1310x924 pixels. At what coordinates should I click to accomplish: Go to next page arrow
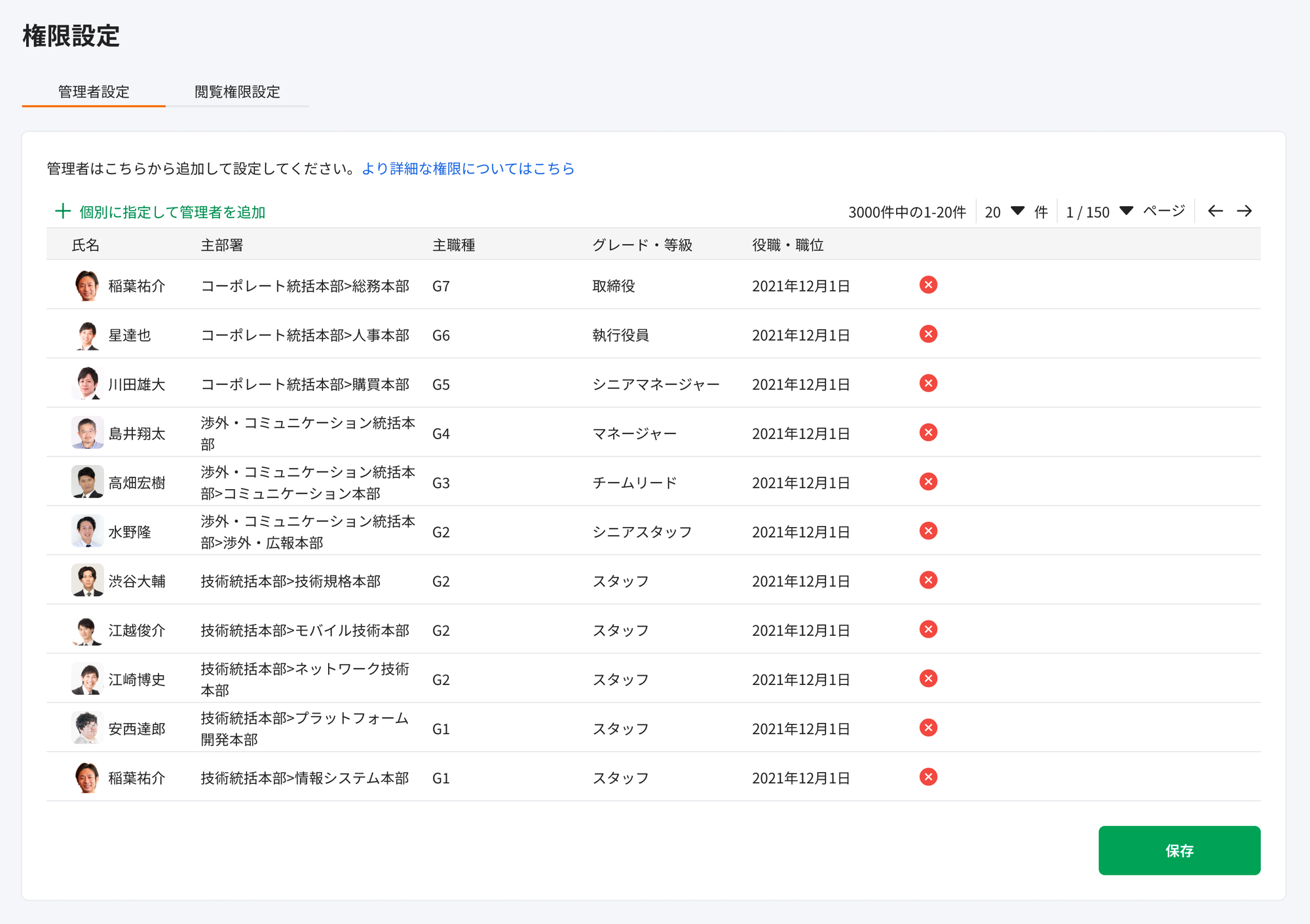[1244, 211]
